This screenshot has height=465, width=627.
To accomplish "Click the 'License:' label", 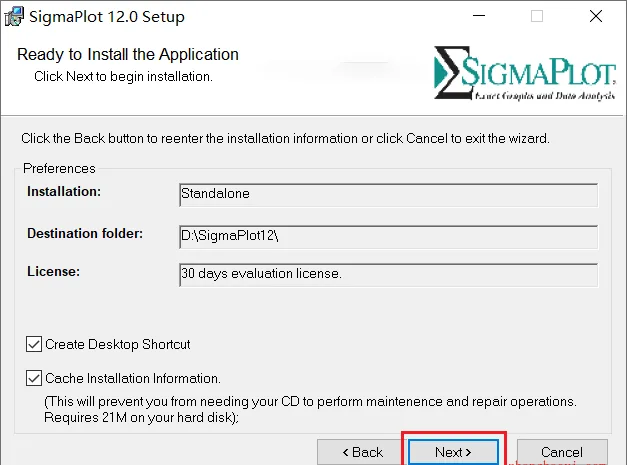I will 54,271.
